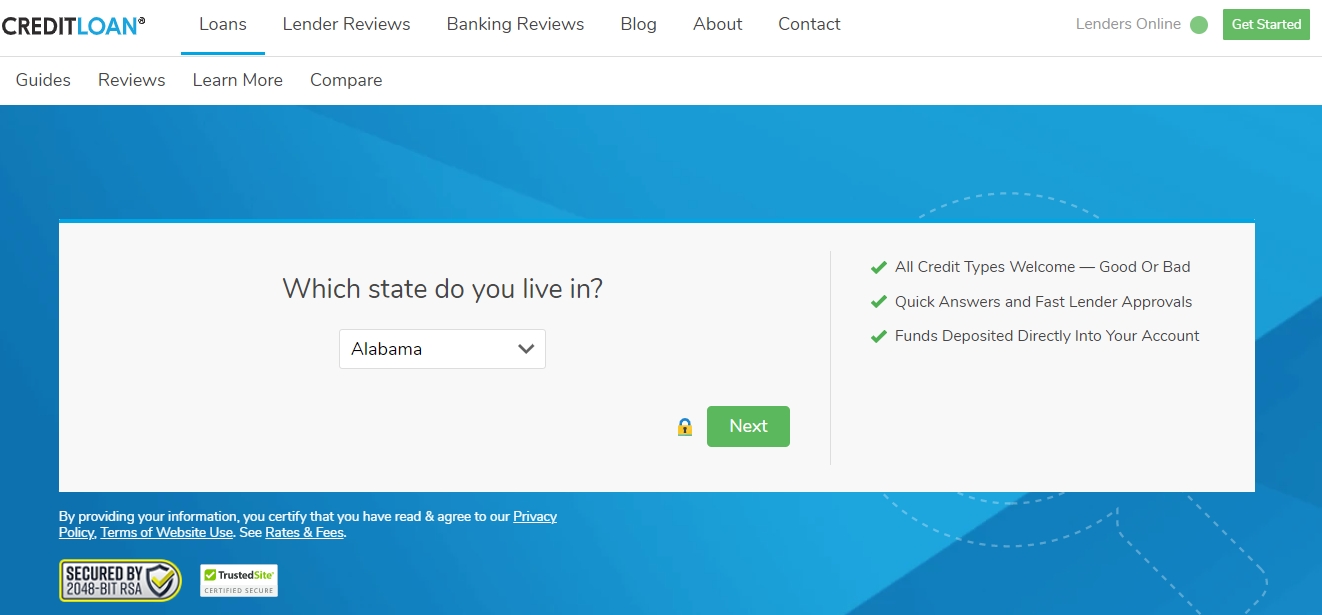The height and width of the screenshot is (615, 1322).
Task: Select the Reviews sub-navigation item
Action: [x=132, y=80]
